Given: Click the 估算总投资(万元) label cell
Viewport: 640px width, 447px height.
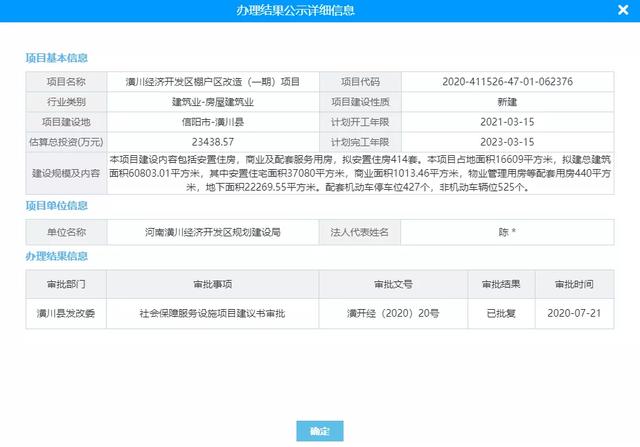Looking at the screenshot, I should coord(66,142).
